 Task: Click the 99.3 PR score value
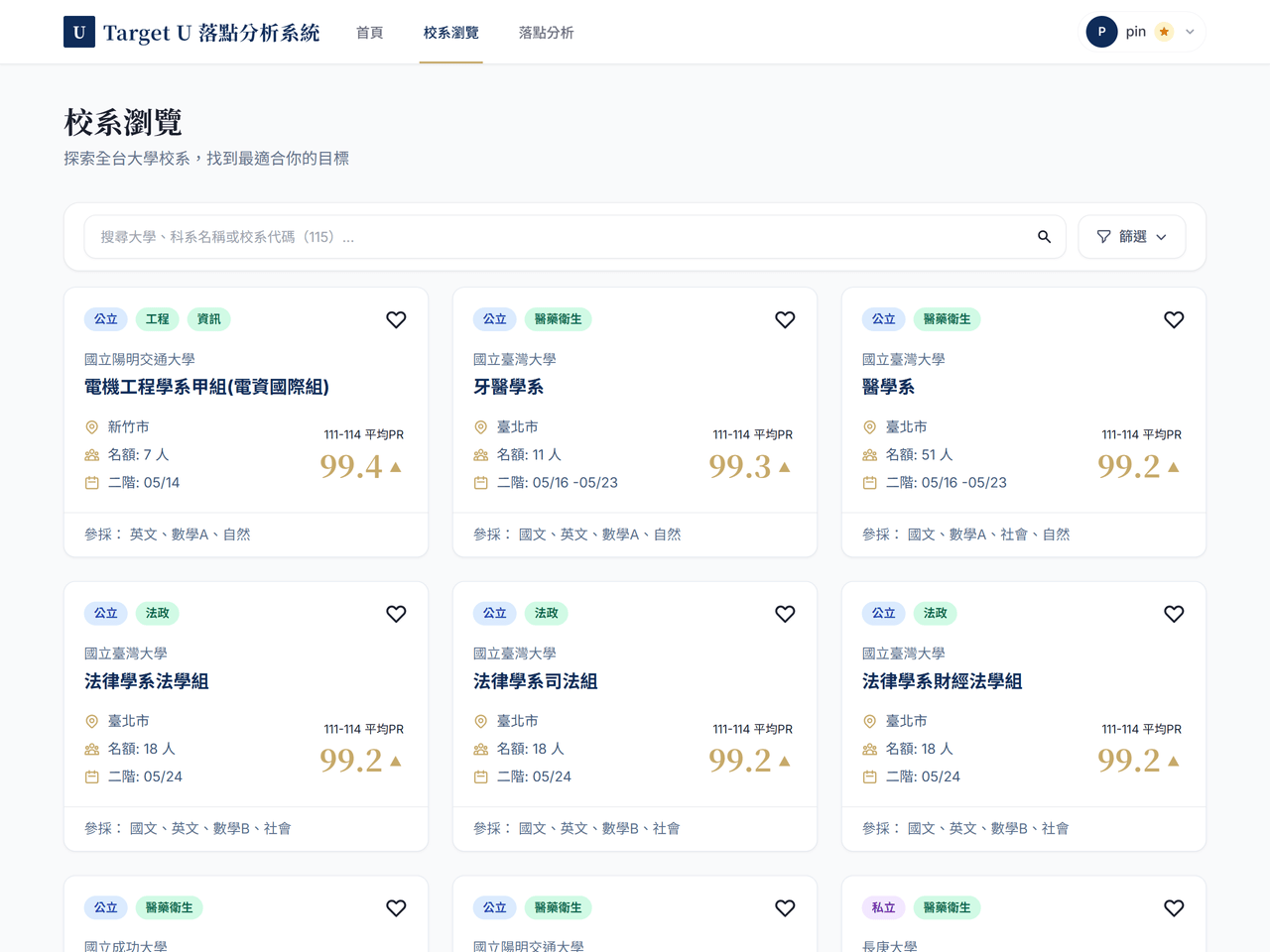[x=740, y=466]
